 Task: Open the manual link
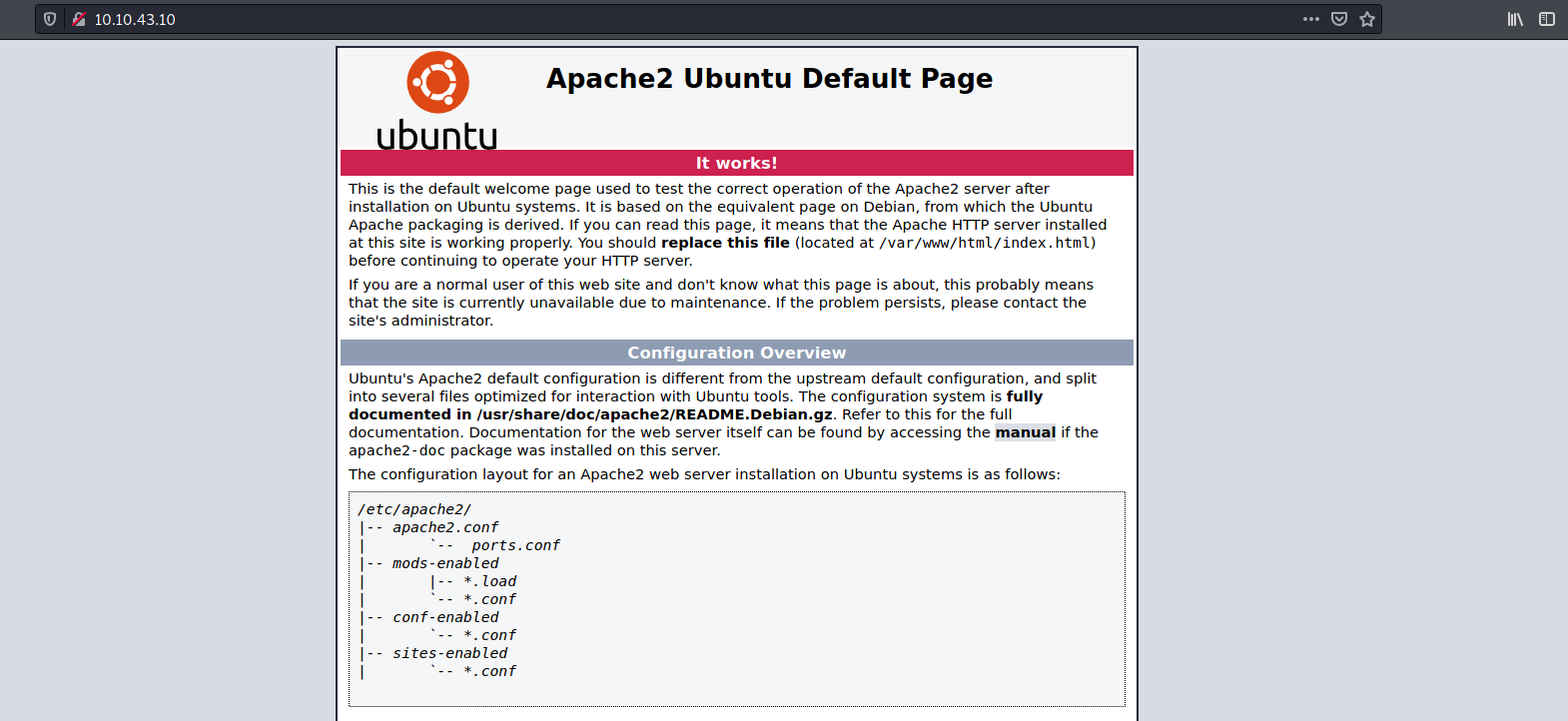(x=1025, y=432)
